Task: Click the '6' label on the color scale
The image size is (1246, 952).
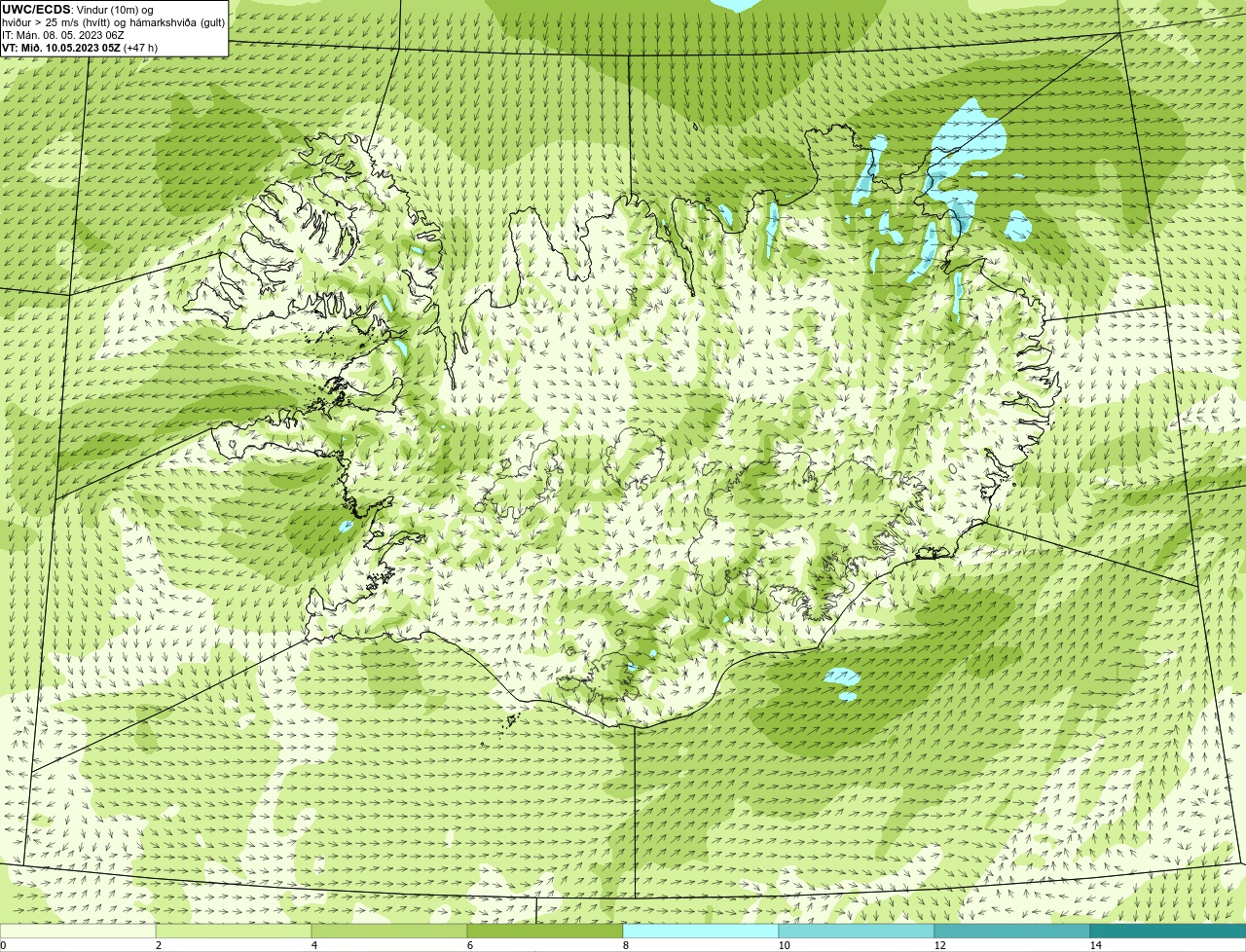Action: (469, 945)
